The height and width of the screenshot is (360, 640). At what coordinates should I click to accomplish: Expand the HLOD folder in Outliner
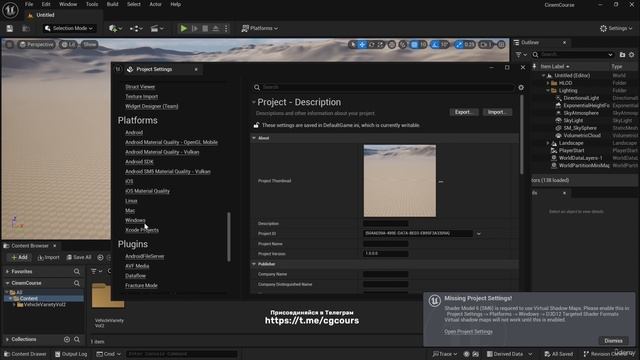coord(548,83)
